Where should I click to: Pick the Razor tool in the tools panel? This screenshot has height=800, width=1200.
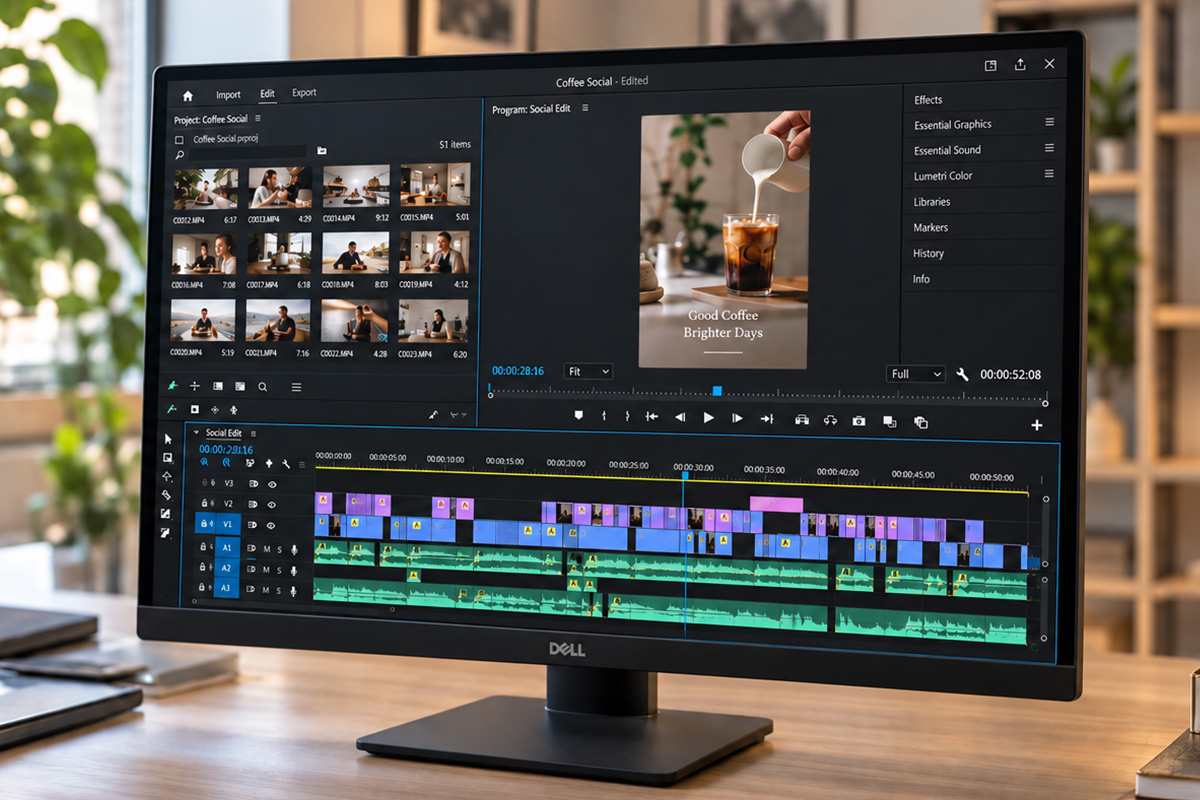click(167, 495)
